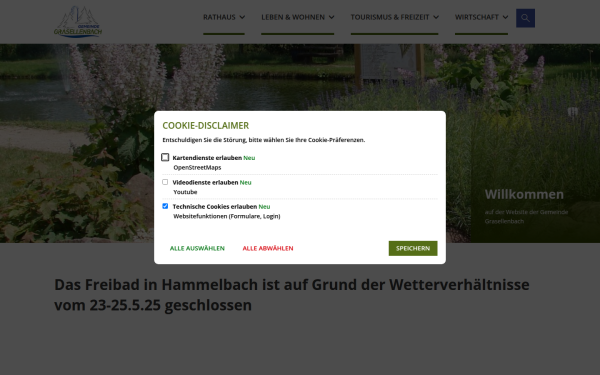
Task: Click ALLE AUSWÄHLEN button
Action: 197,248
